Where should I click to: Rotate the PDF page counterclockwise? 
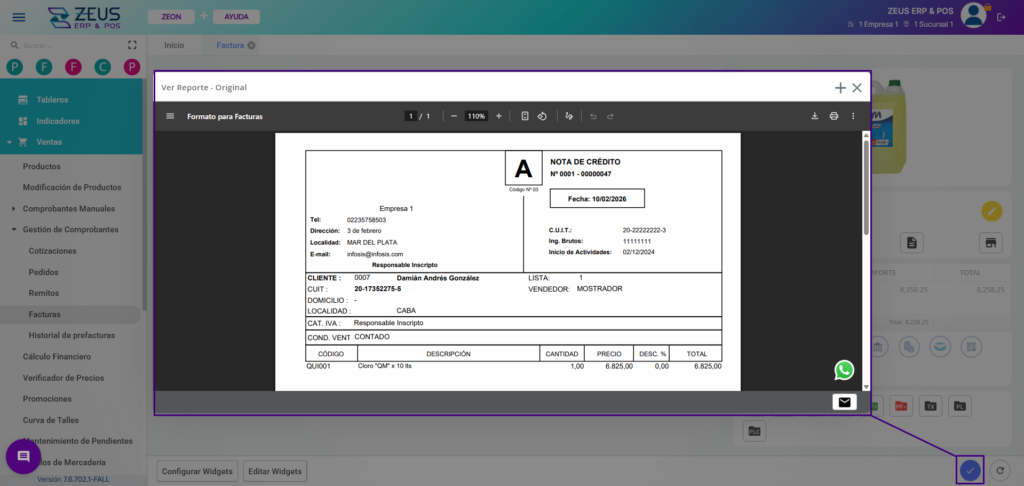(x=541, y=116)
